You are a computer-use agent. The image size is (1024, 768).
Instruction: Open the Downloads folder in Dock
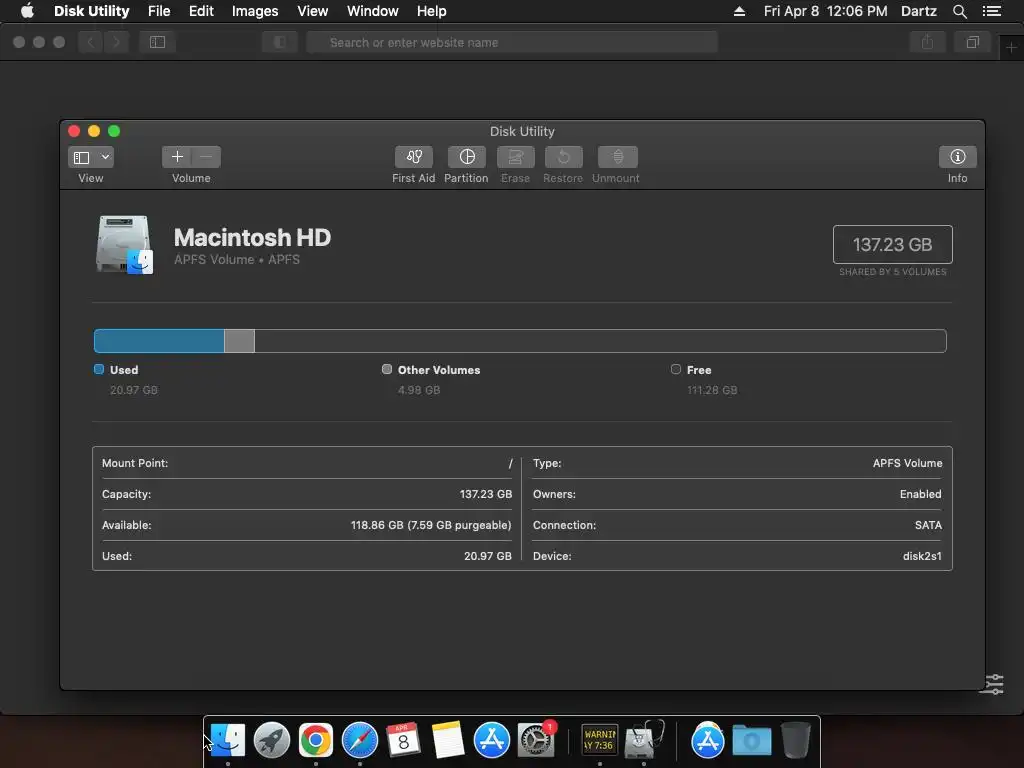[x=751, y=741]
